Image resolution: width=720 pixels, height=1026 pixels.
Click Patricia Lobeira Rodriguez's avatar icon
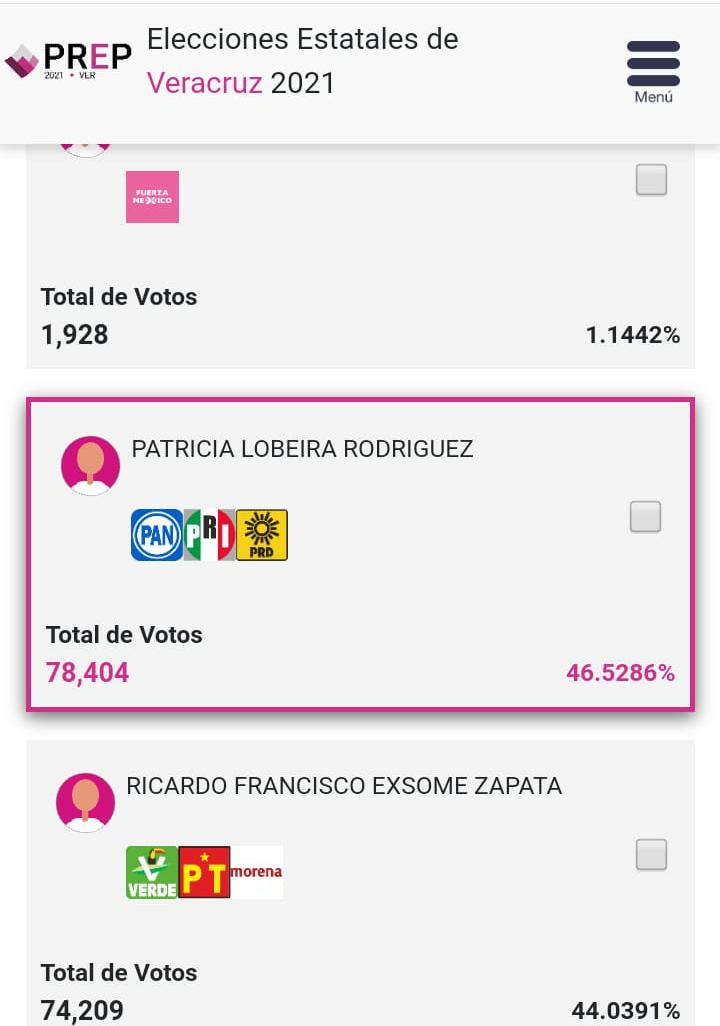(x=90, y=466)
